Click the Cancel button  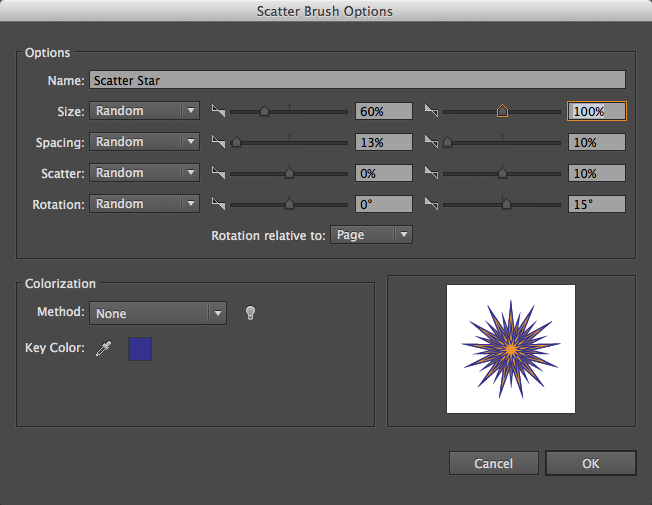point(494,463)
